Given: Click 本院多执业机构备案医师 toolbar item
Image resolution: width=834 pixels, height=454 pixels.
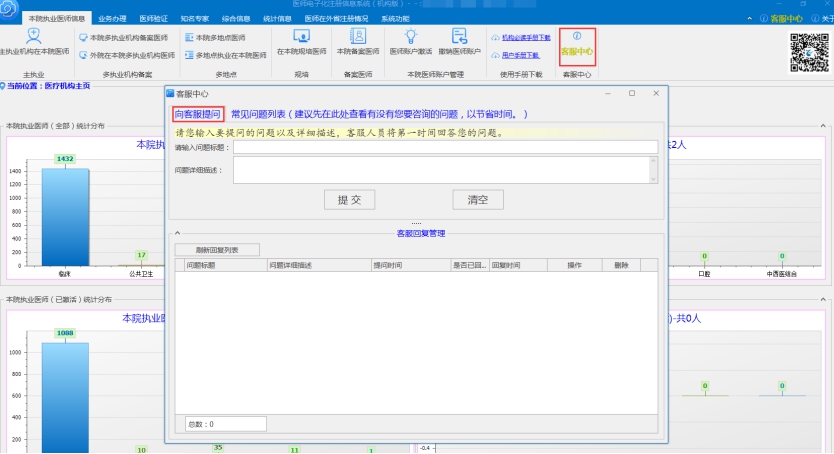Looking at the screenshot, I should [x=125, y=37].
